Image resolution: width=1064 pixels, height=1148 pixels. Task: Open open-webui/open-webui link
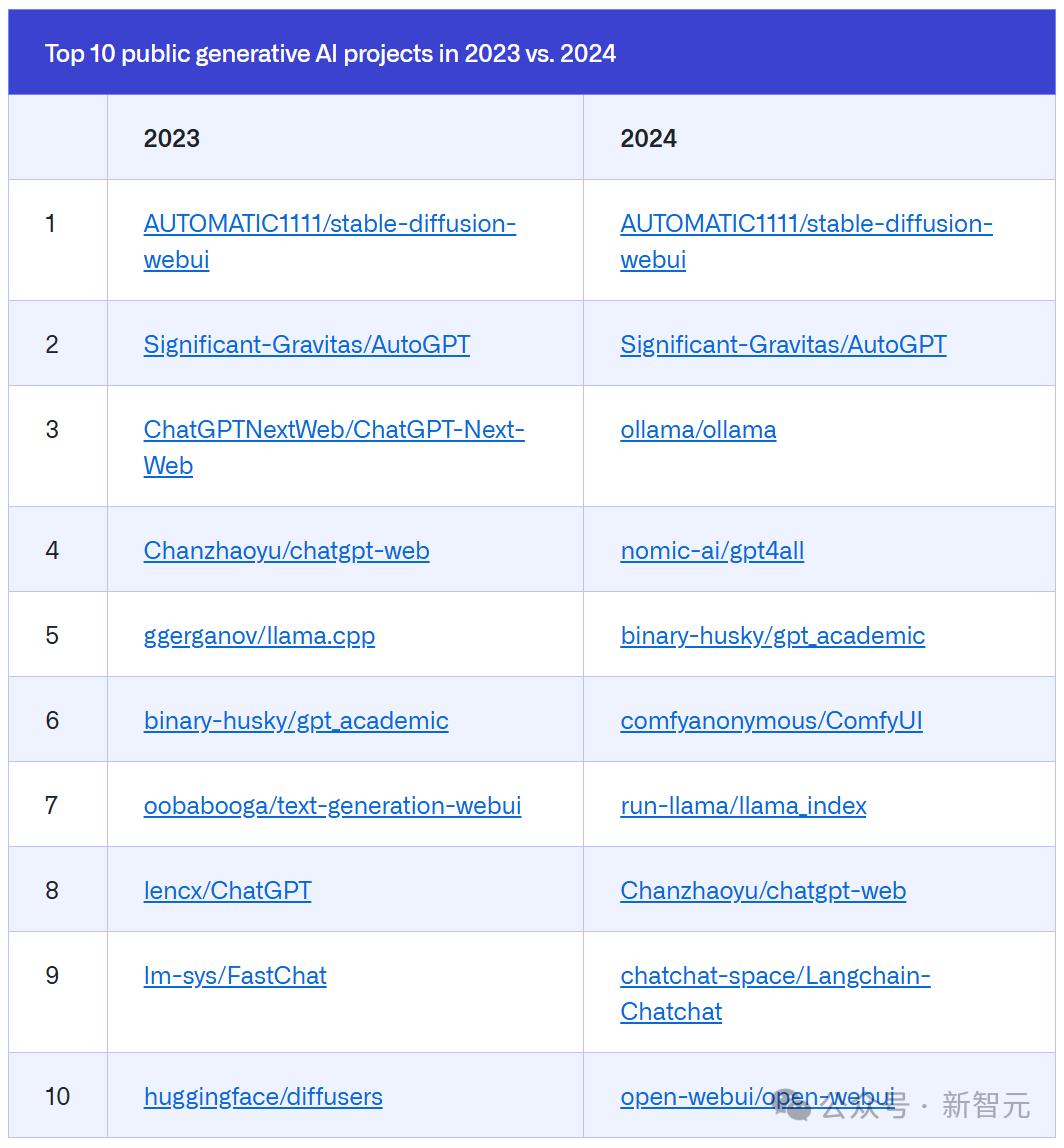[757, 1097]
